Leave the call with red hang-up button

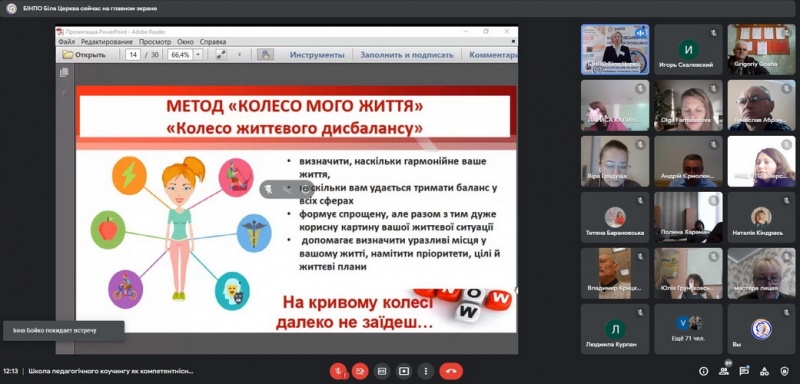tap(451, 371)
